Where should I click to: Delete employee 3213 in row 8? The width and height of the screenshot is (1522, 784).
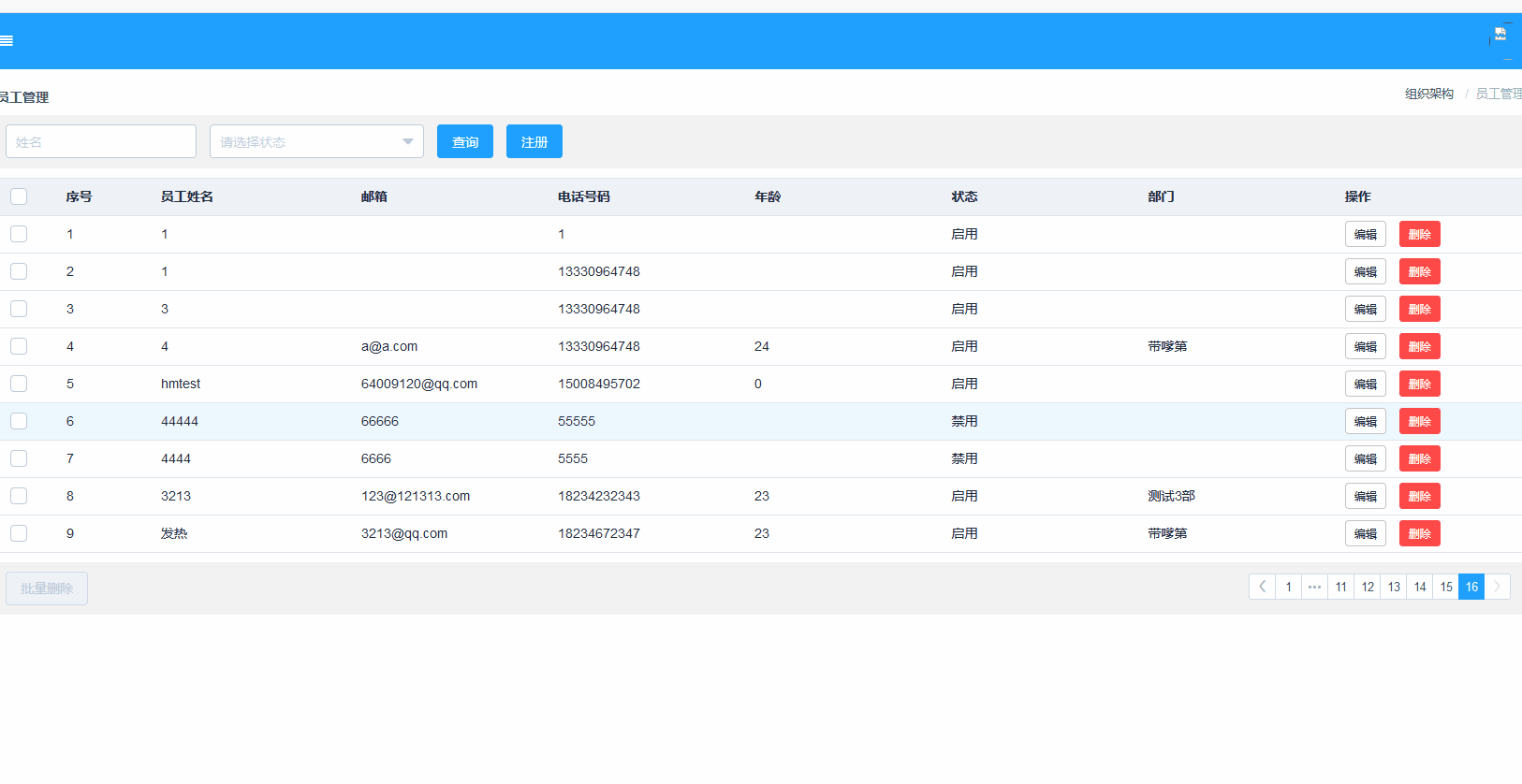1420,496
